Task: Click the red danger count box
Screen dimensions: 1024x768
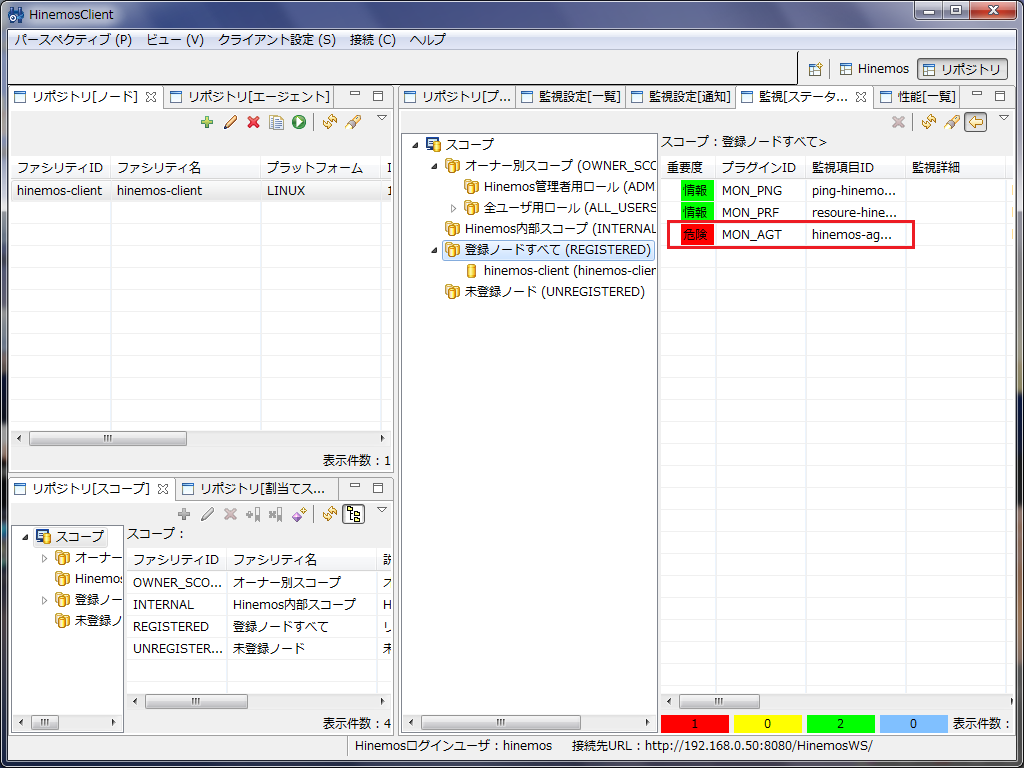Action: tap(695, 724)
